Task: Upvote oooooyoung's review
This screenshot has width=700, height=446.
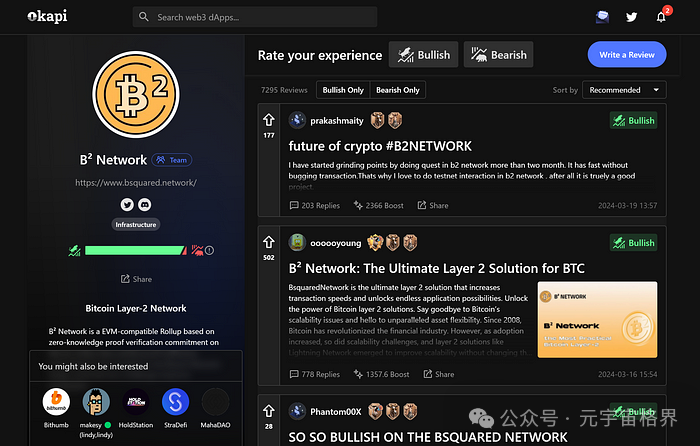Action: click(268, 242)
